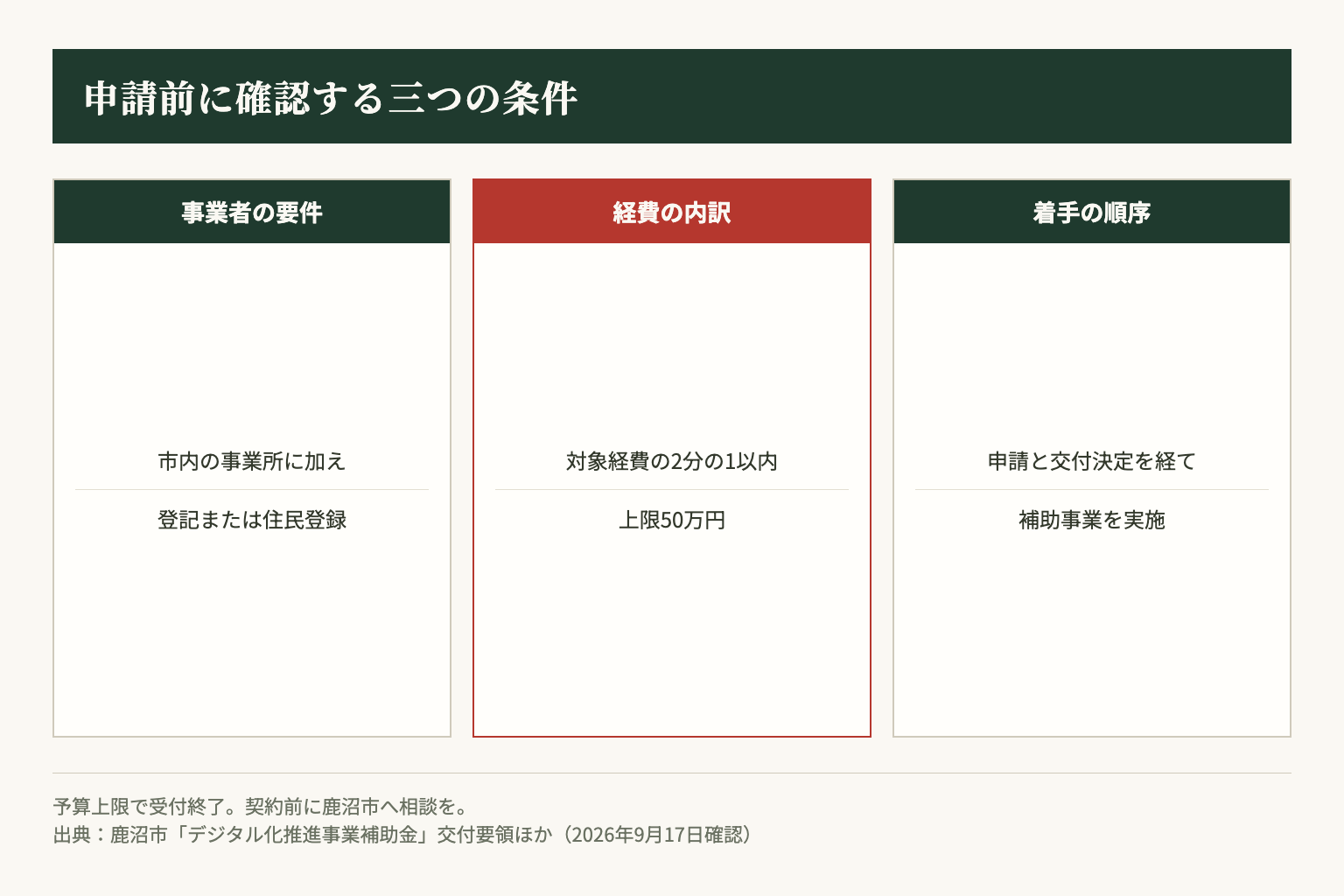
Task: Click the text 上限50万円
Action: click(672, 520)
